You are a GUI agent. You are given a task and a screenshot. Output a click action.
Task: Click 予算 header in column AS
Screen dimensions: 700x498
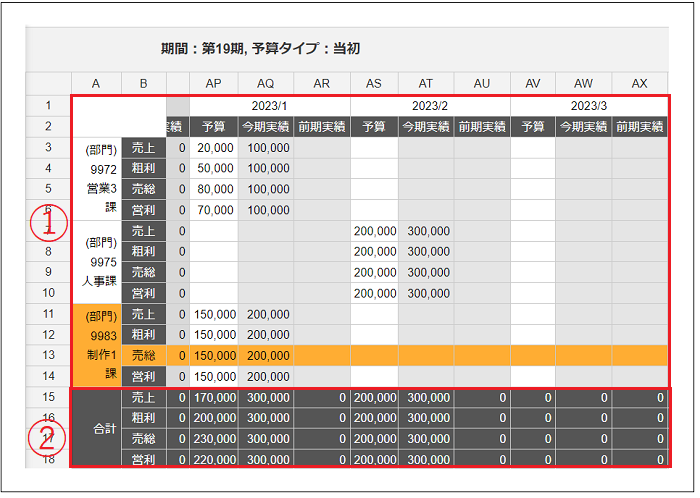click(374, 127)
